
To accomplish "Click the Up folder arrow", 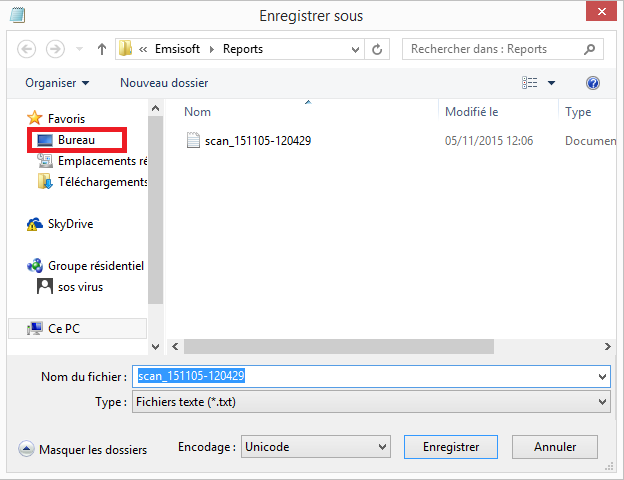I will [102, 49].
